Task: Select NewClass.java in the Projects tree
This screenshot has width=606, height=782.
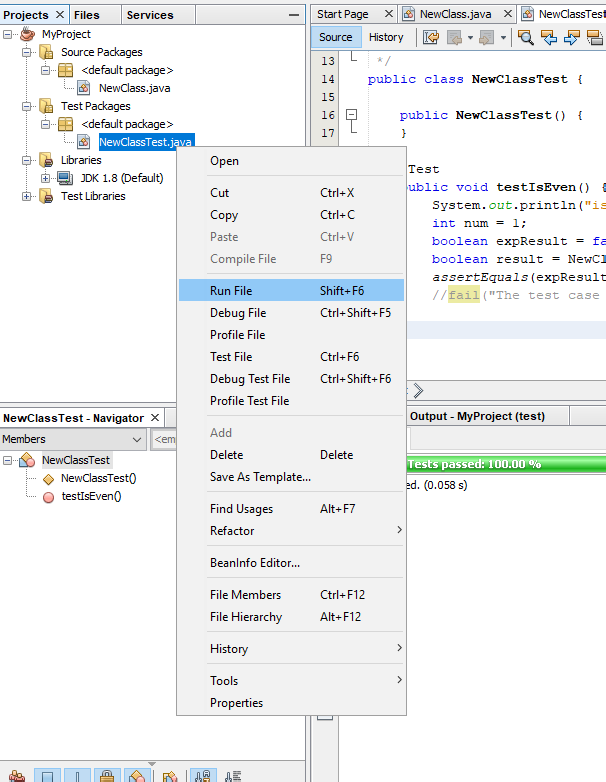Action: (135, 88)
